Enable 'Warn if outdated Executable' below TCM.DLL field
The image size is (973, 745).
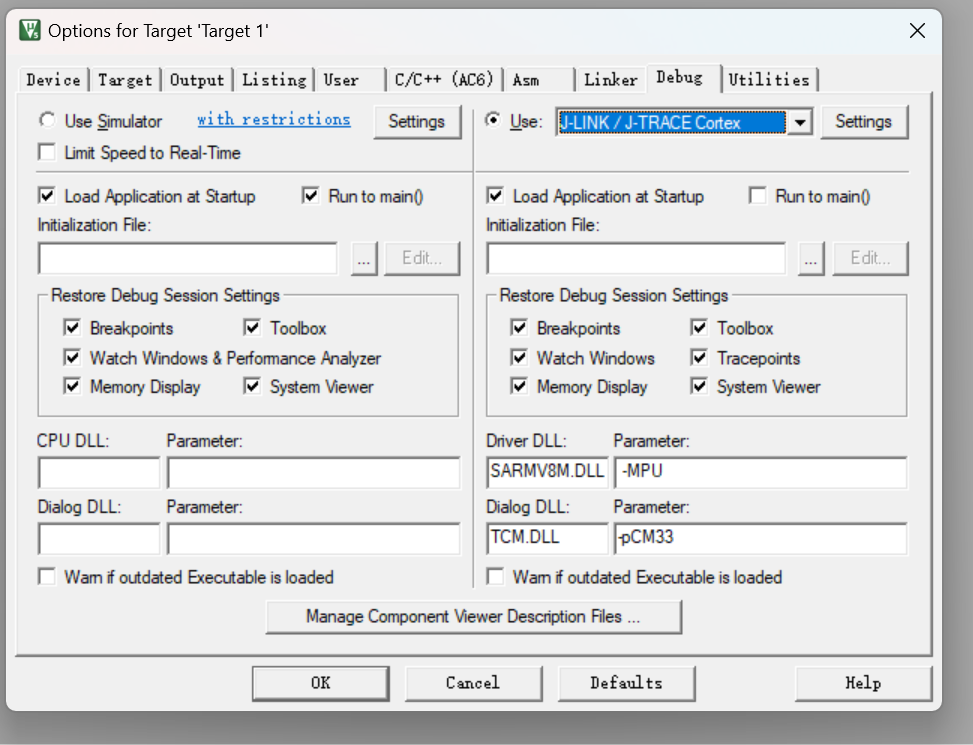click(495, 577)
